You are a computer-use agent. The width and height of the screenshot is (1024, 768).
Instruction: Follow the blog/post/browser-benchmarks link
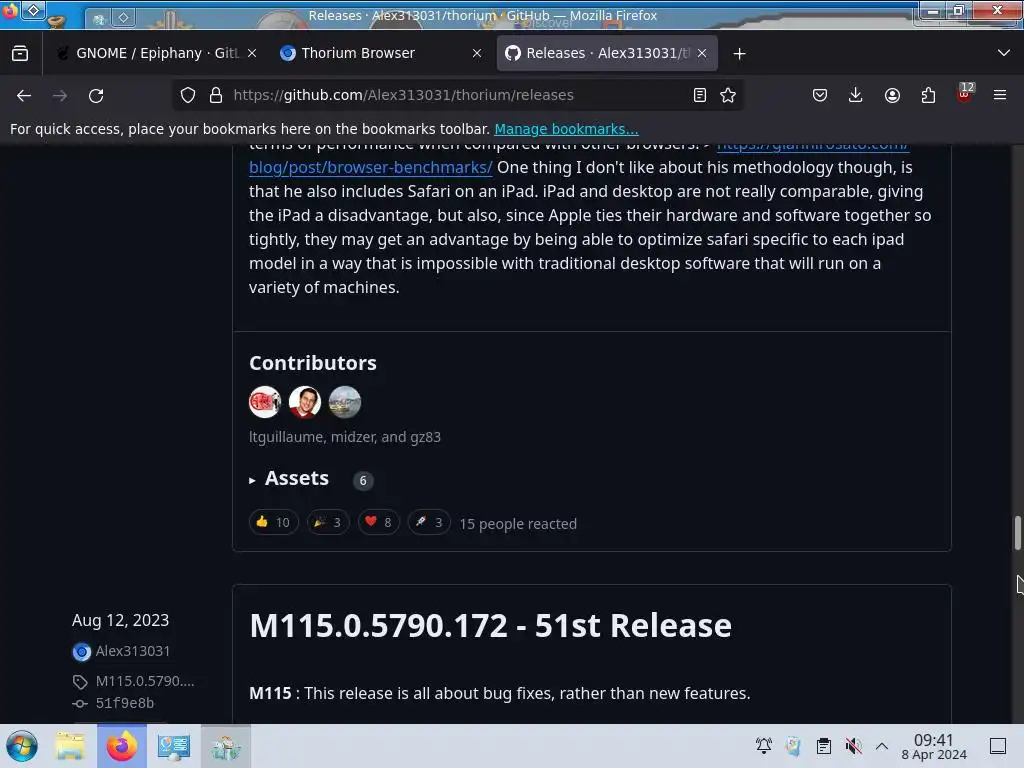click(x=370, y=167)
